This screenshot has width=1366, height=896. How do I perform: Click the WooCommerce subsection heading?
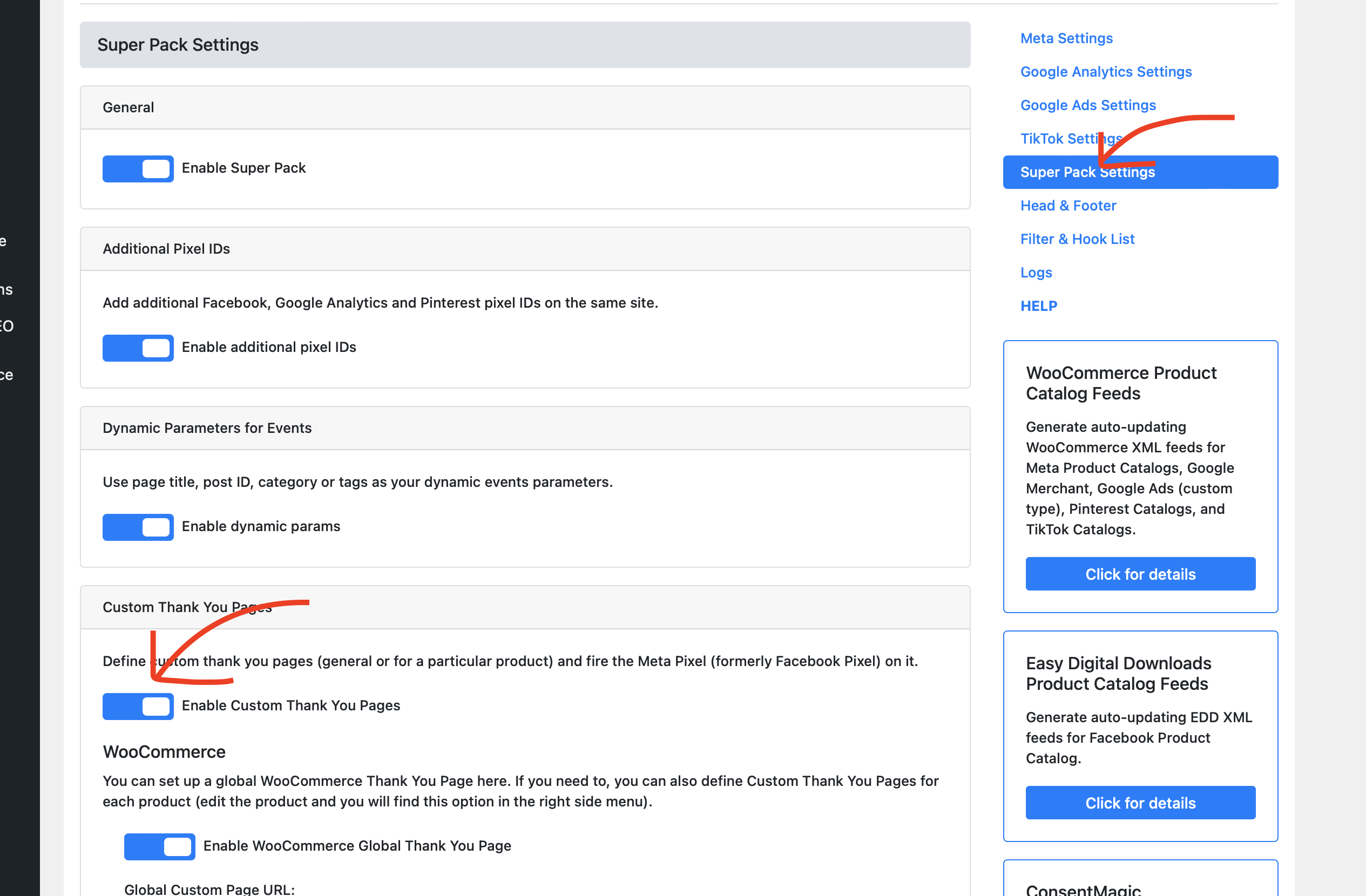click(164, 751)
